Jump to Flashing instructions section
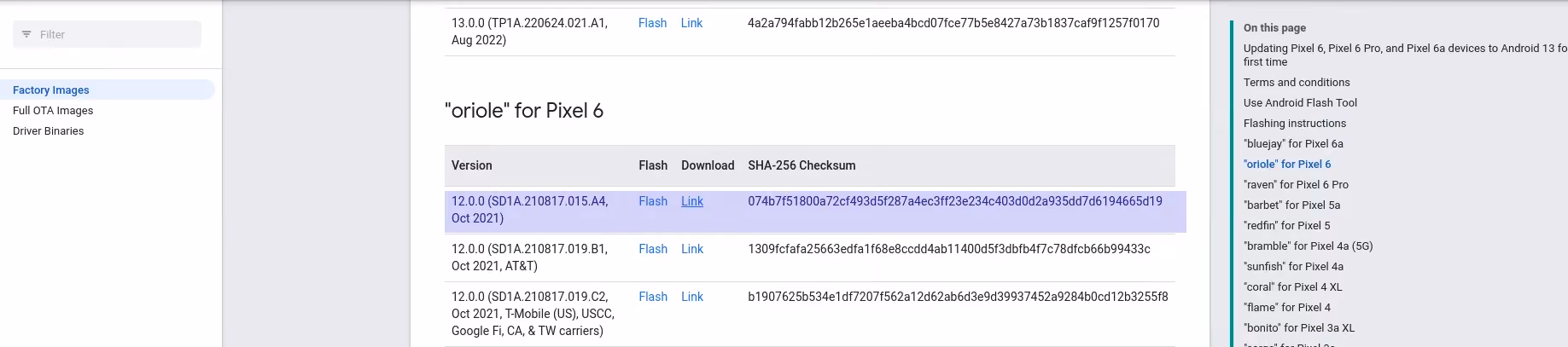This screenshot has height=347, width=1568. click(x=1295, y=124)
